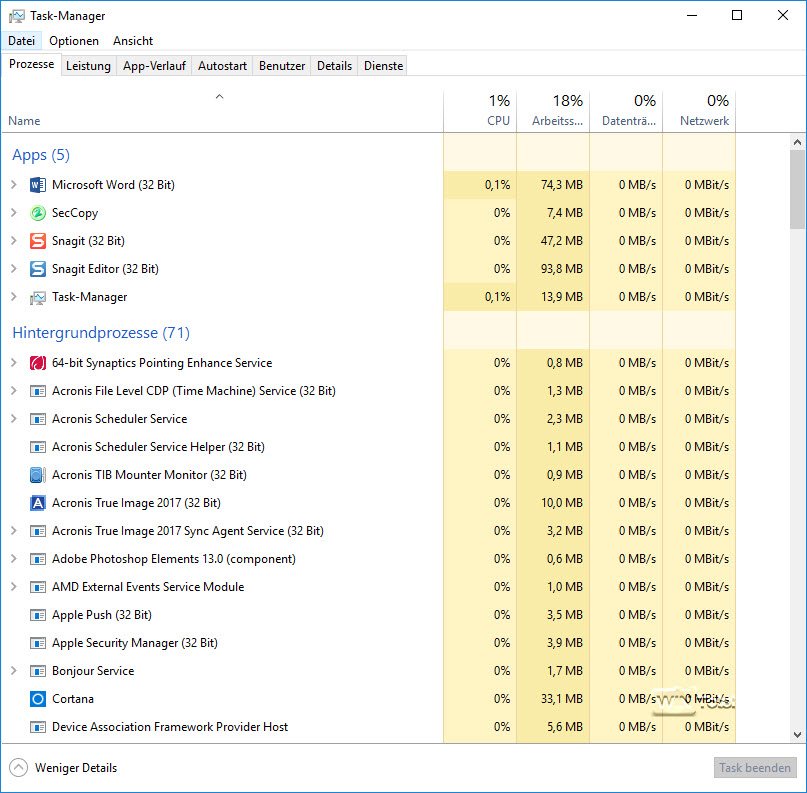Switch to the App-Verlauf tab
Viewport: 807px width, 793px height.
[x=154, y=66]
